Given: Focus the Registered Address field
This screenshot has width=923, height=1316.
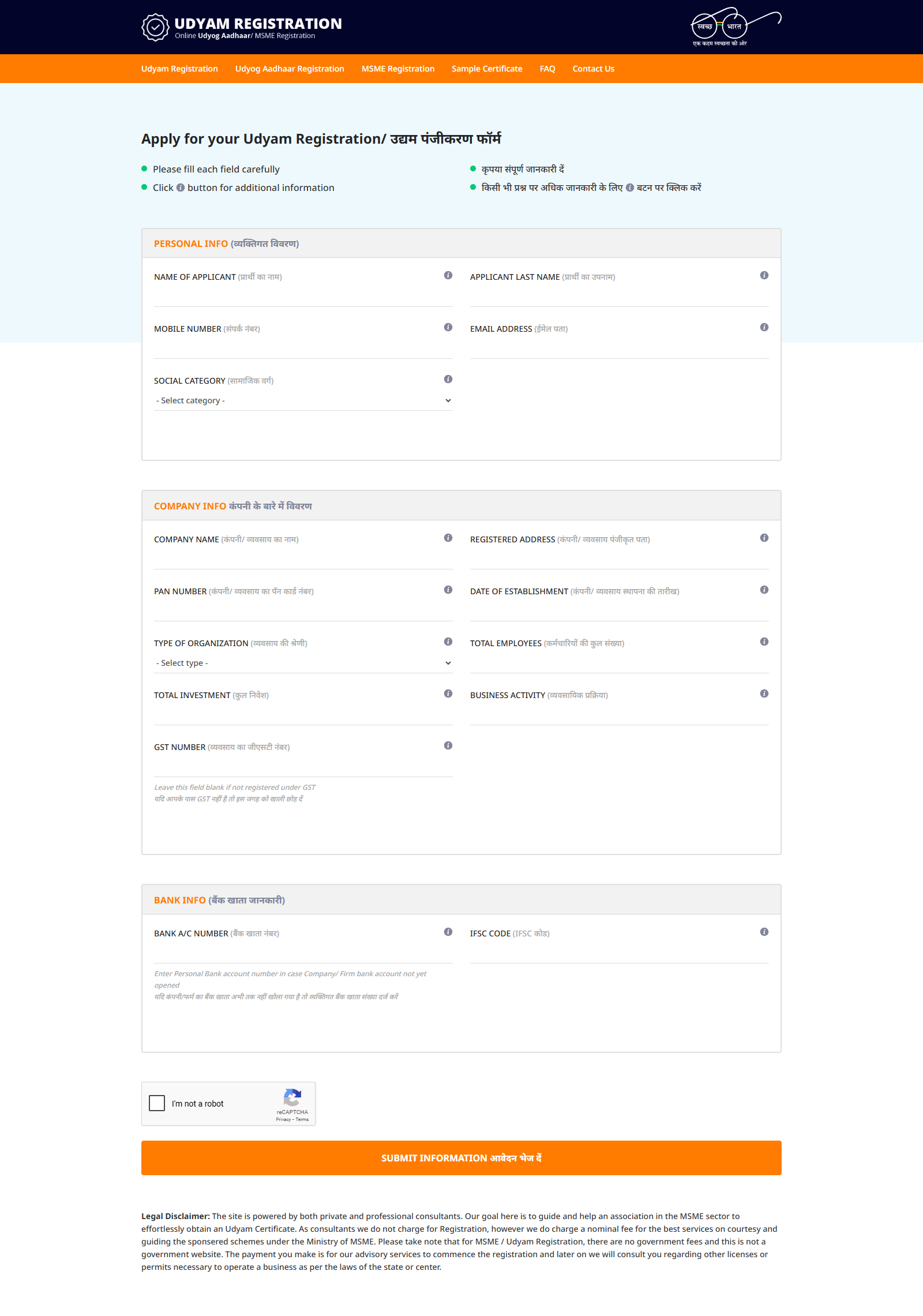Looking at the screenshot, I should pyautogui.click(x=620, y=559).
